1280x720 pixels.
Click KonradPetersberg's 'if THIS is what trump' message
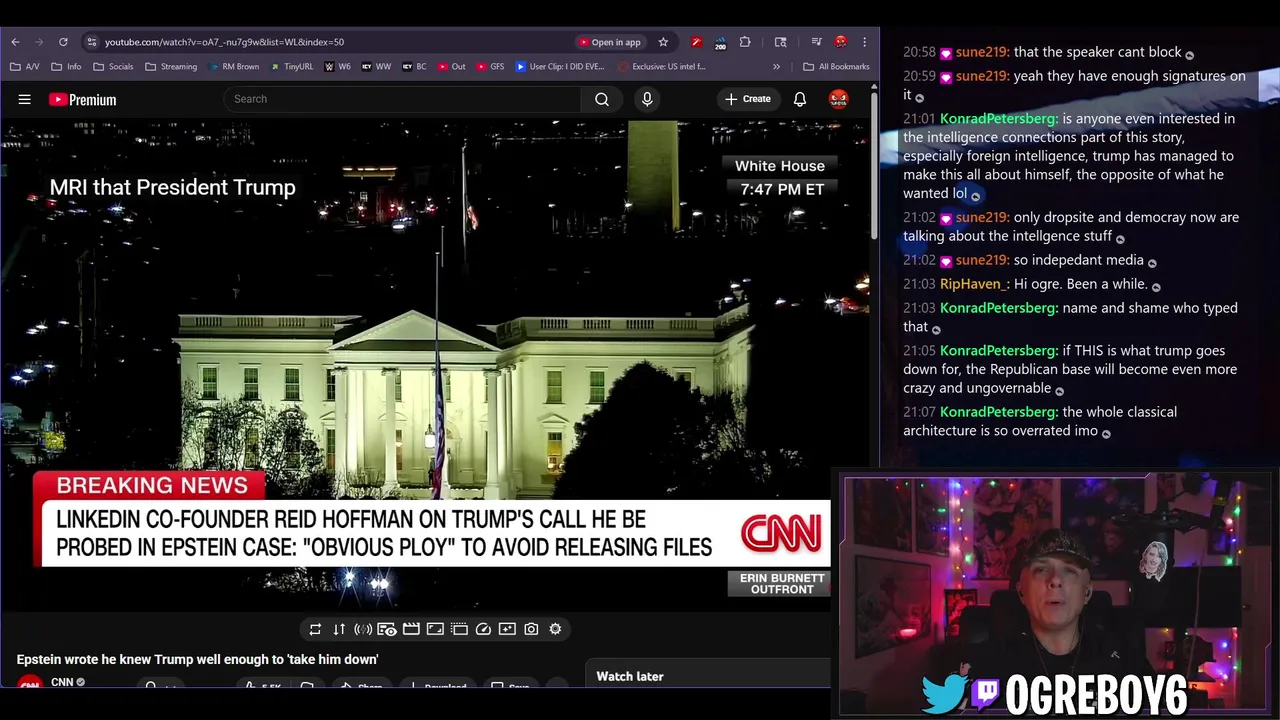click(x=1070, y=369)
